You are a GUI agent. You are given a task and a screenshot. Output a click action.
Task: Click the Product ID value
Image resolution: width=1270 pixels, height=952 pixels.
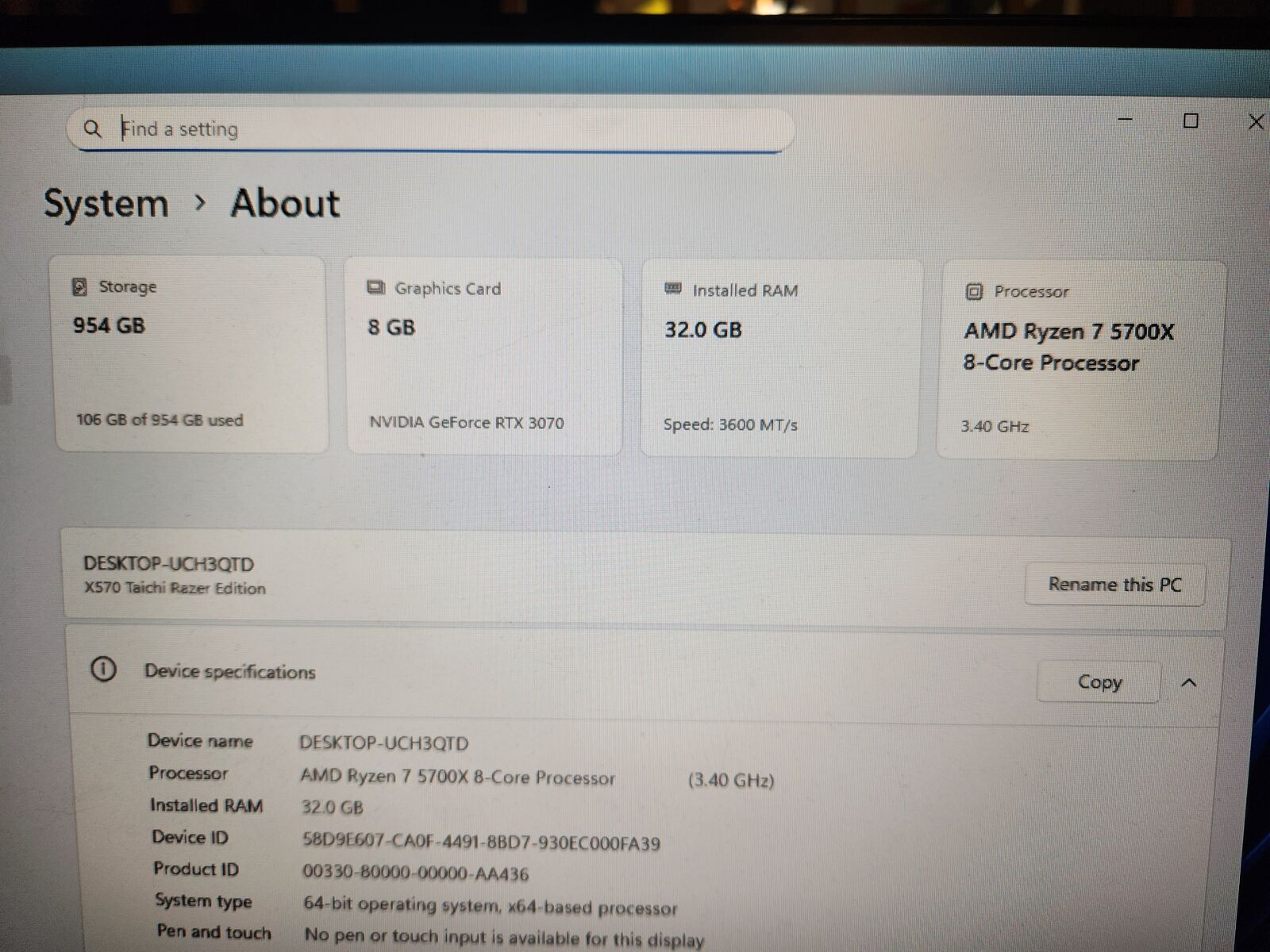(415, 873)
